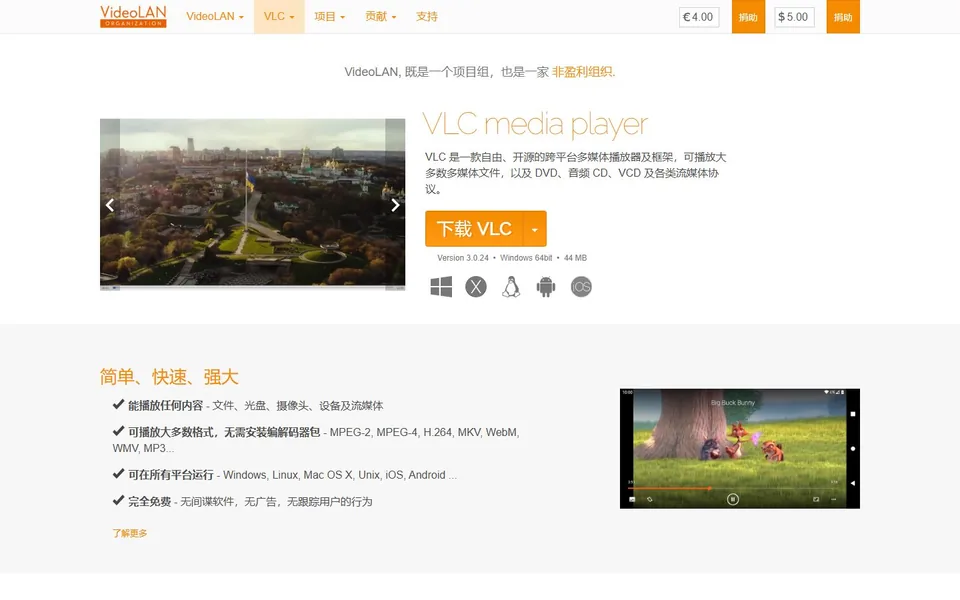Click the Big Buck Bunny player screenshot
The width and height of the screenshot is (960, 600).
point(740,448)
